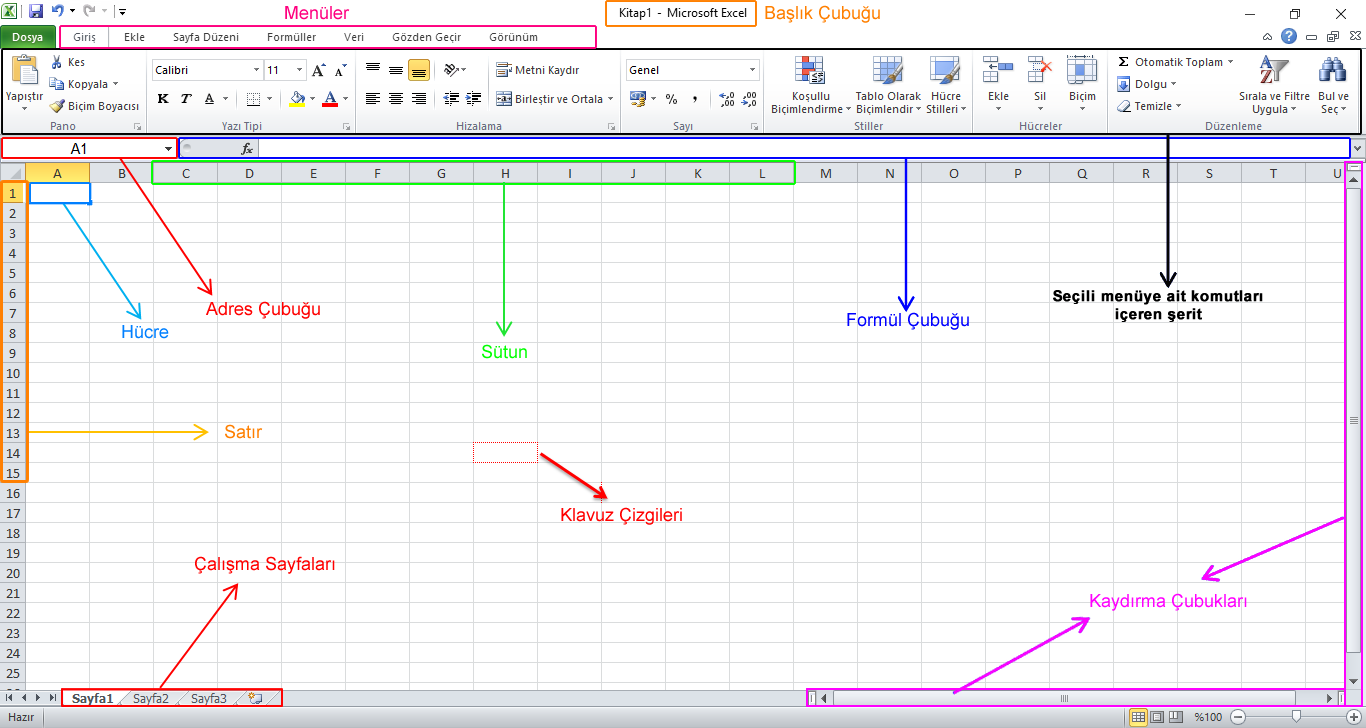
Task: Click the zoom slider in status bar
Action: [x=1296, y=716]
